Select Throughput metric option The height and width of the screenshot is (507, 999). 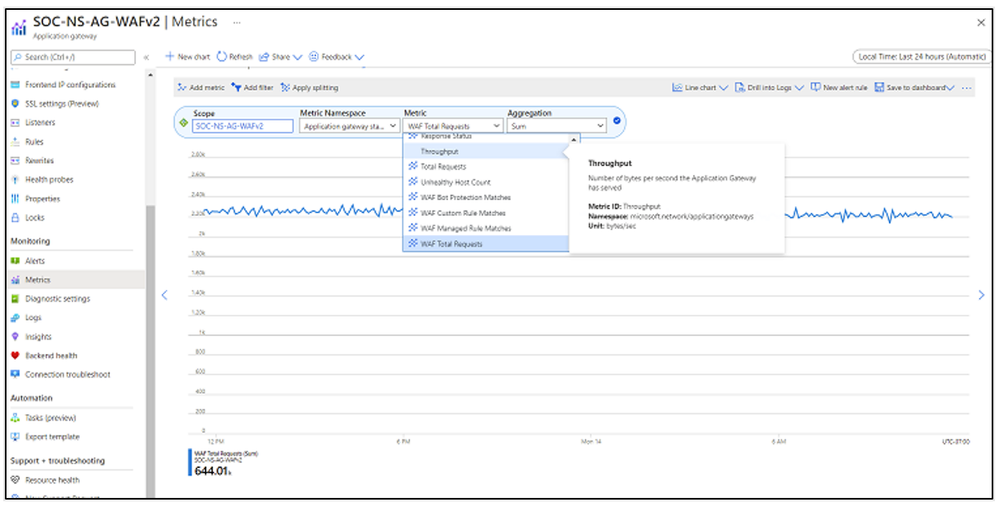coord(485,152)
